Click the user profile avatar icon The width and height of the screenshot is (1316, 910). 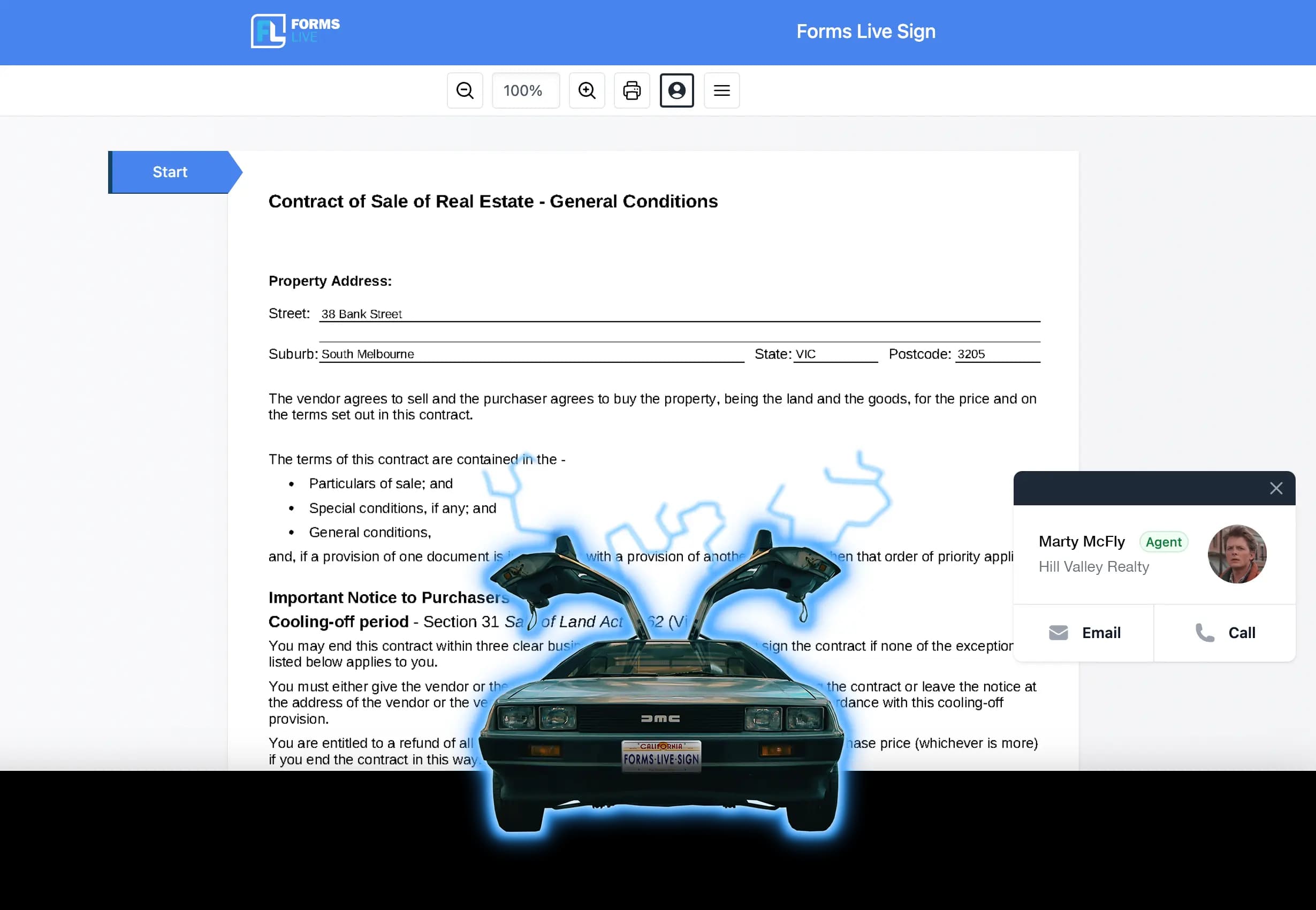[677, 90]
